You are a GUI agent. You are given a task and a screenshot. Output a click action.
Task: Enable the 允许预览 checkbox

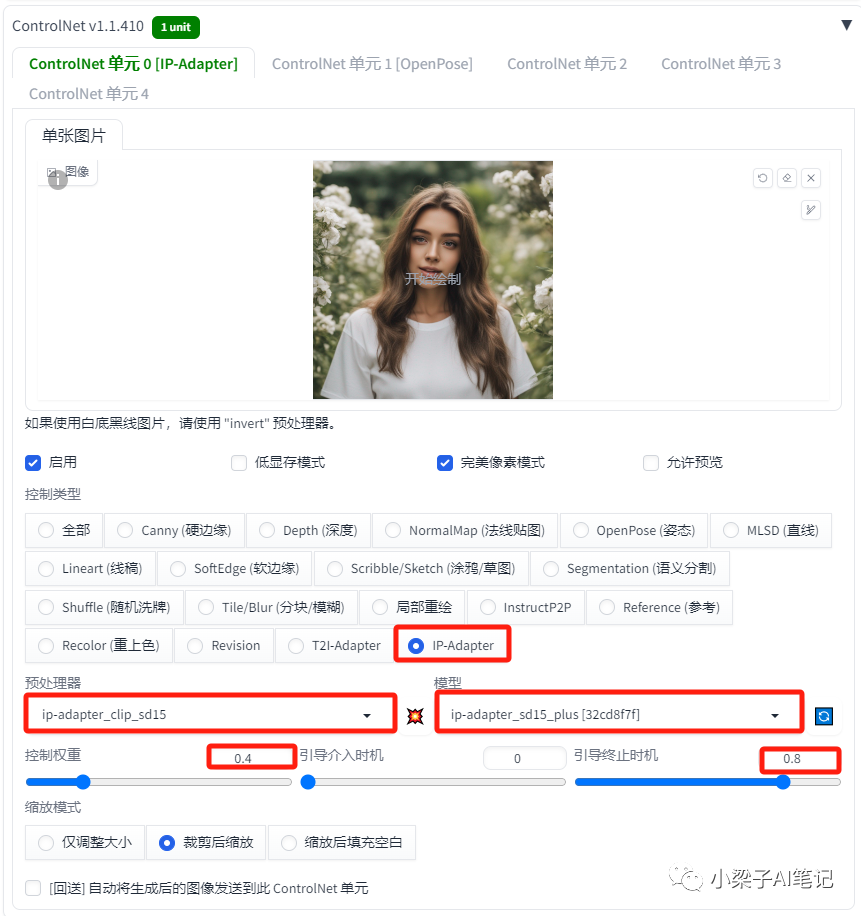point(650,462)
